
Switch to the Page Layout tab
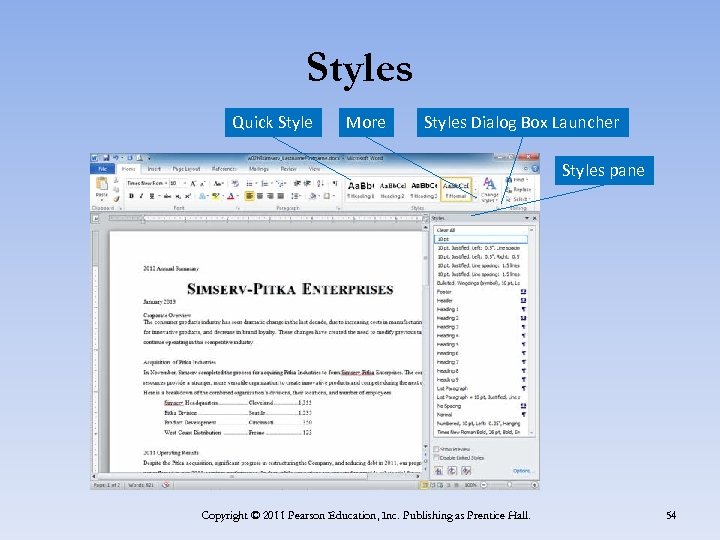click(x=186, y=169)
